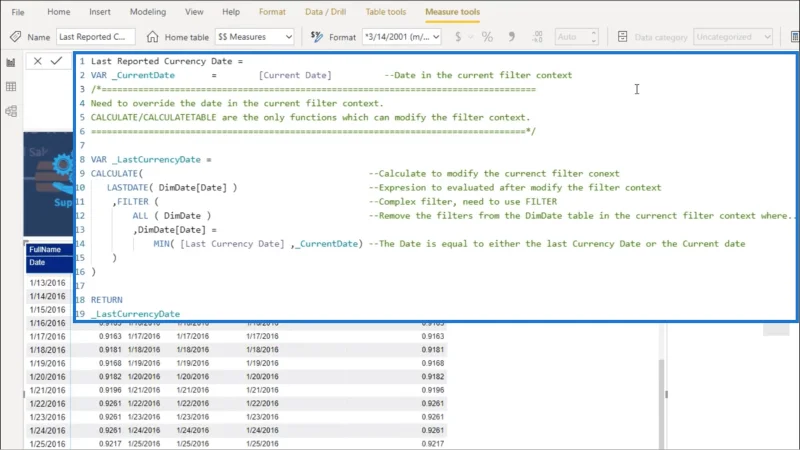Open the Format tab

[272, 12]
